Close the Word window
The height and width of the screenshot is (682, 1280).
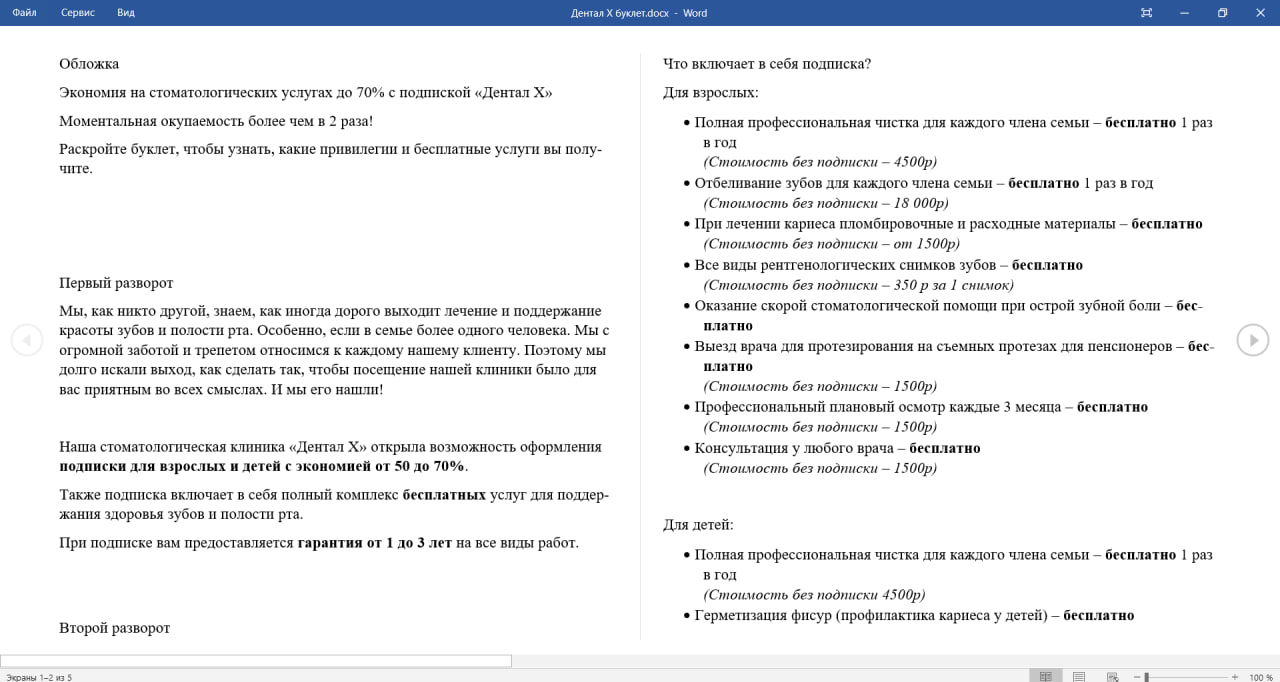(1260, 13)
